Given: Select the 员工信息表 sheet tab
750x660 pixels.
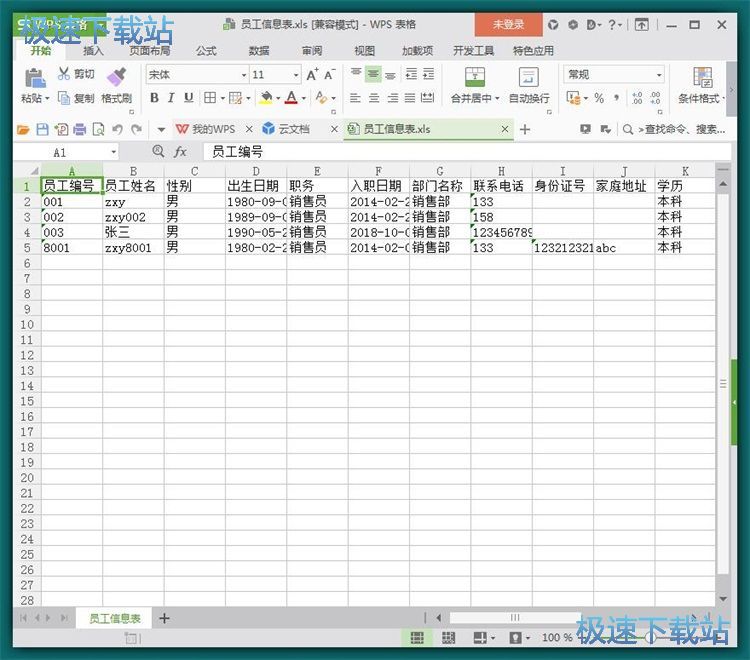Looking at the screenshot, I should tap(115, 618).
